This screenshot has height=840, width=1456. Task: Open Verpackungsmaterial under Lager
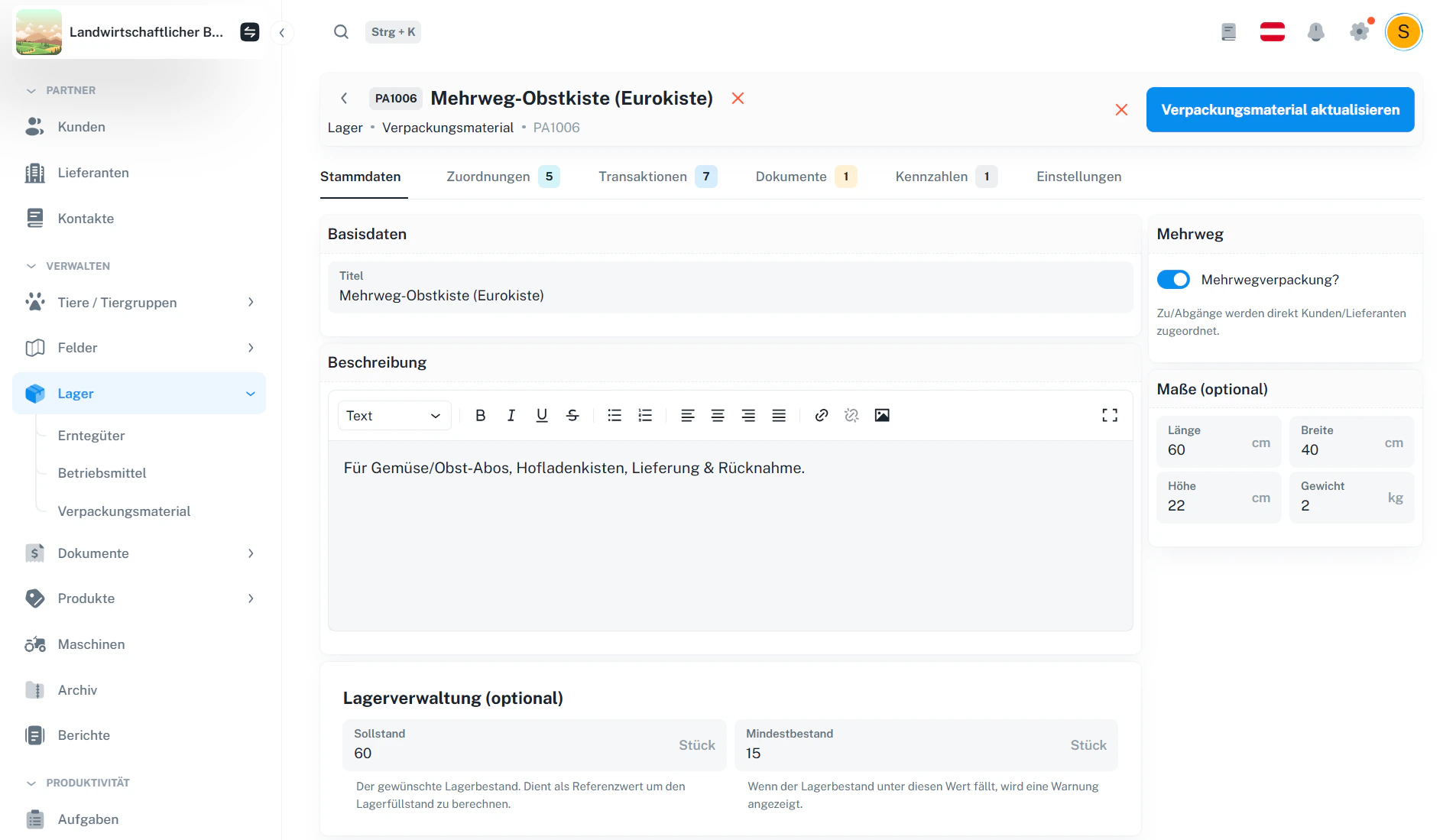pyautogui.click(x=125, y=511)
